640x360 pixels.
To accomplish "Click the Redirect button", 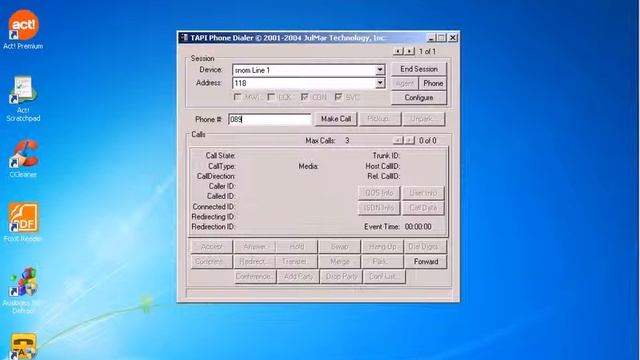I will coord(254,262).
